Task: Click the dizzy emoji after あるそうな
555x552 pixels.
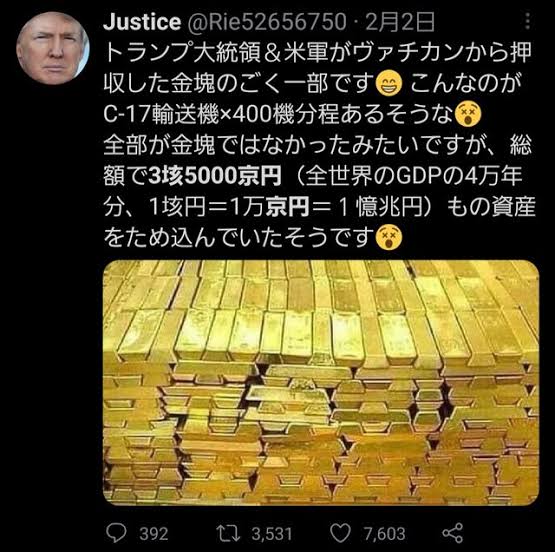Action: [x=468, y=115]
